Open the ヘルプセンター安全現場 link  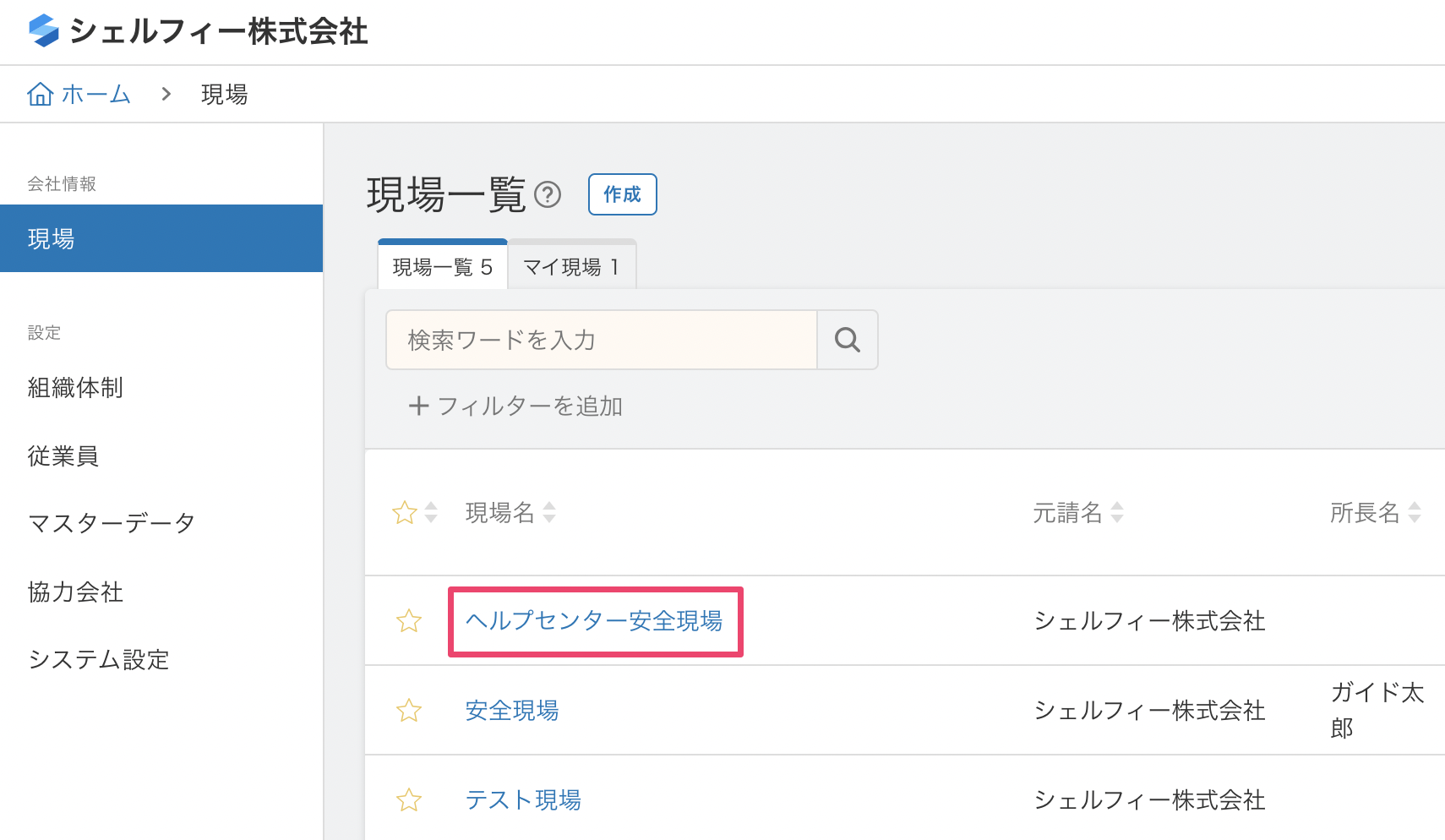click(x=593, y=621)
